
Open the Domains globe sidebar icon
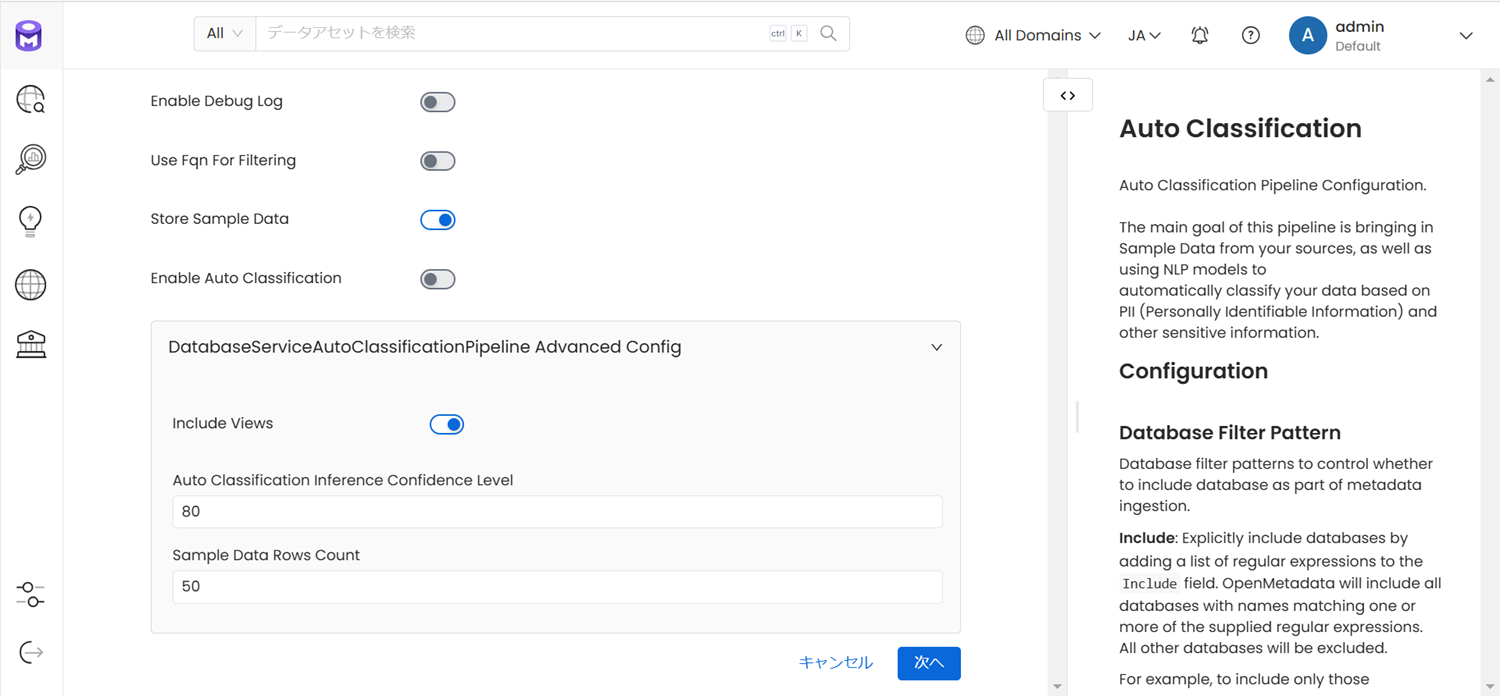tap(31, 285)
